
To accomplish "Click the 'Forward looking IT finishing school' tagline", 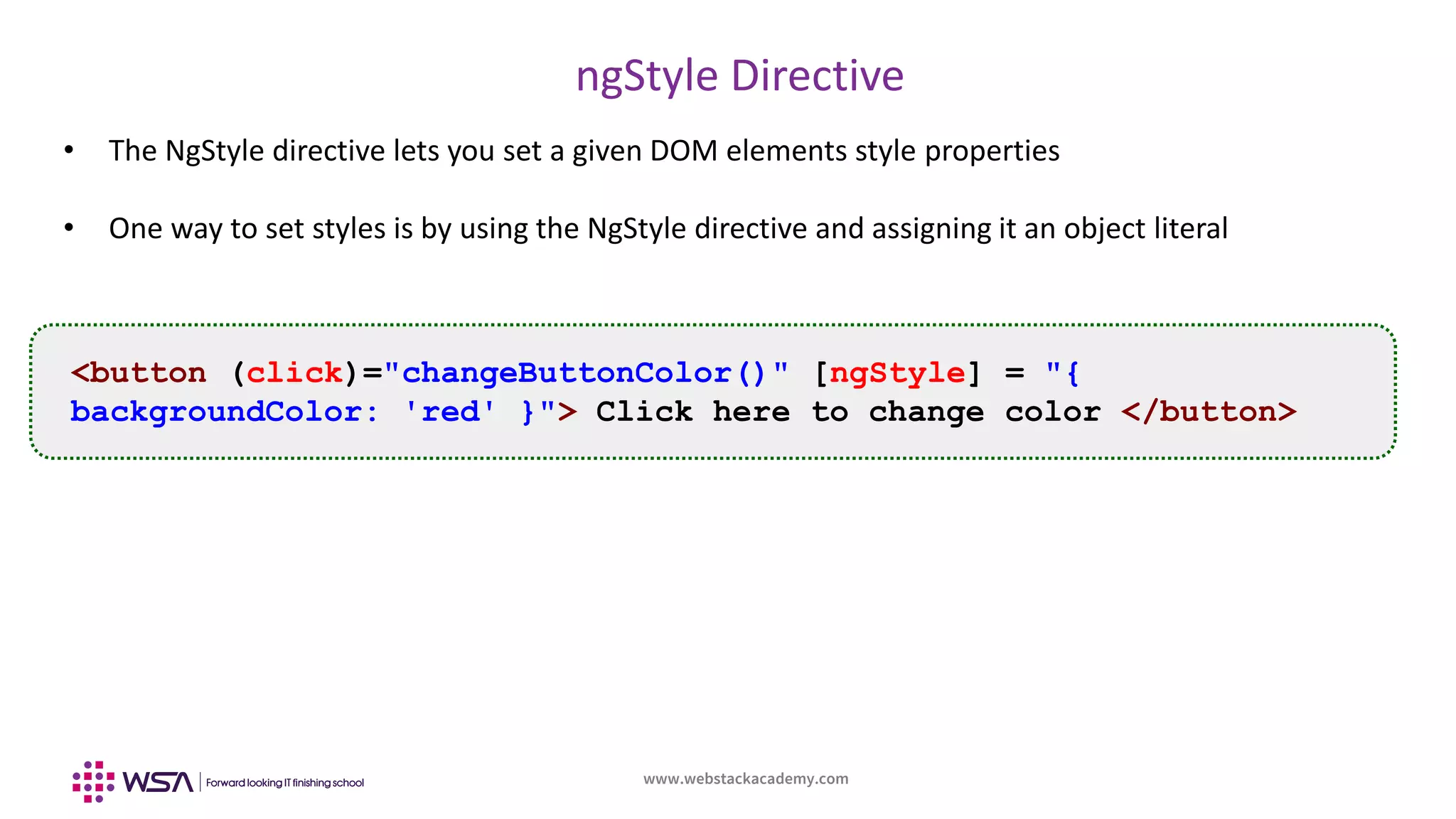I will 285,783.
